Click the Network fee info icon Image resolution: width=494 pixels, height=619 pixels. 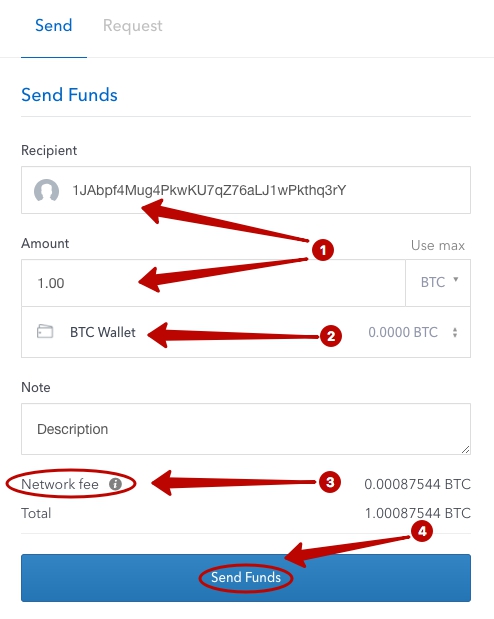[115, 484]
